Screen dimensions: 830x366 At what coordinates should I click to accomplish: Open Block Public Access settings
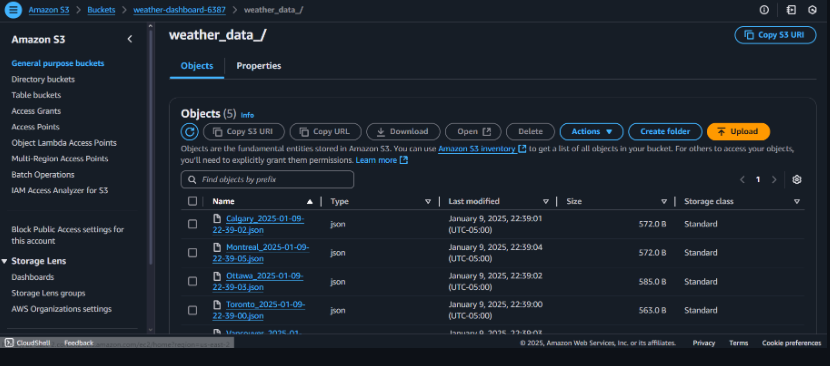pos(68,235)
